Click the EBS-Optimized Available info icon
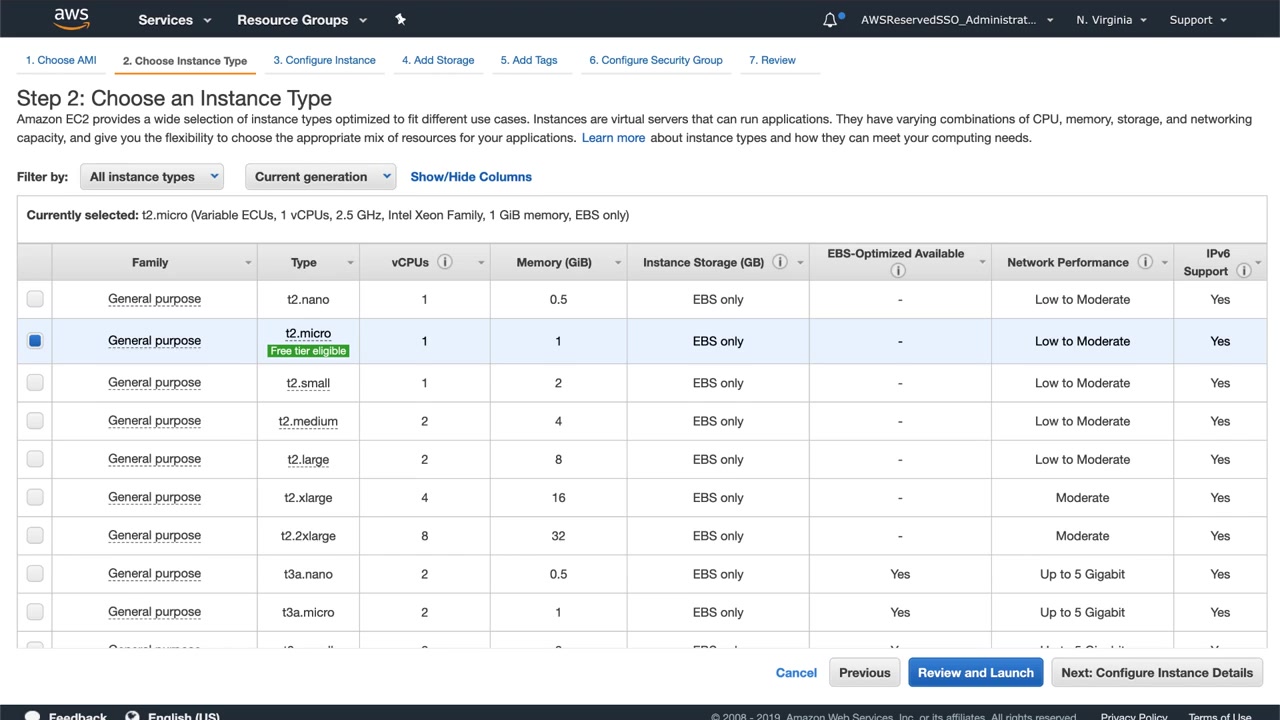Screen dimensions: 1280x720 [x=898, y=271]
